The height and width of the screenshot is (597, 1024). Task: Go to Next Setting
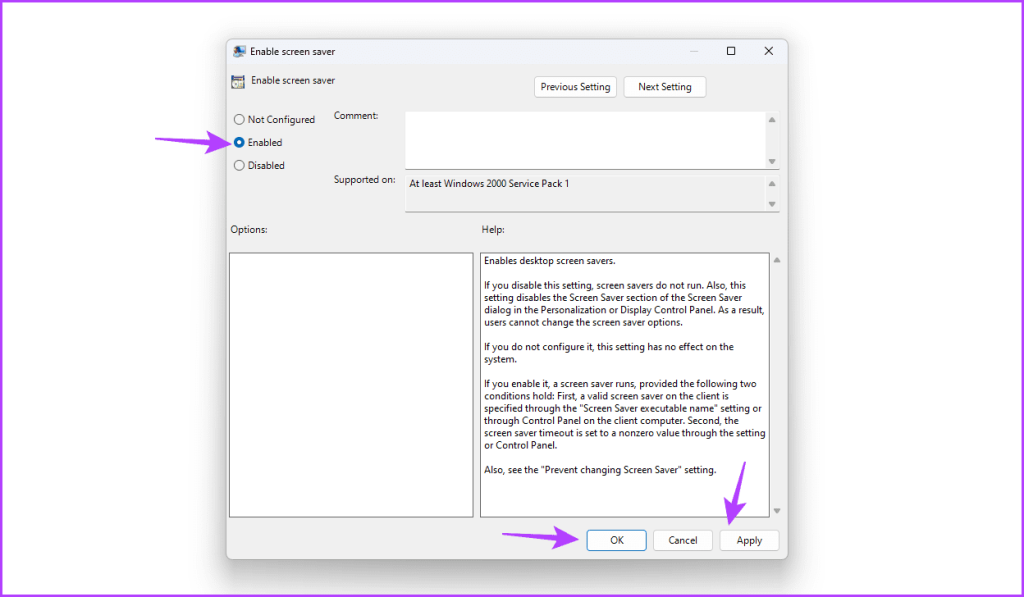click(664, 87)
